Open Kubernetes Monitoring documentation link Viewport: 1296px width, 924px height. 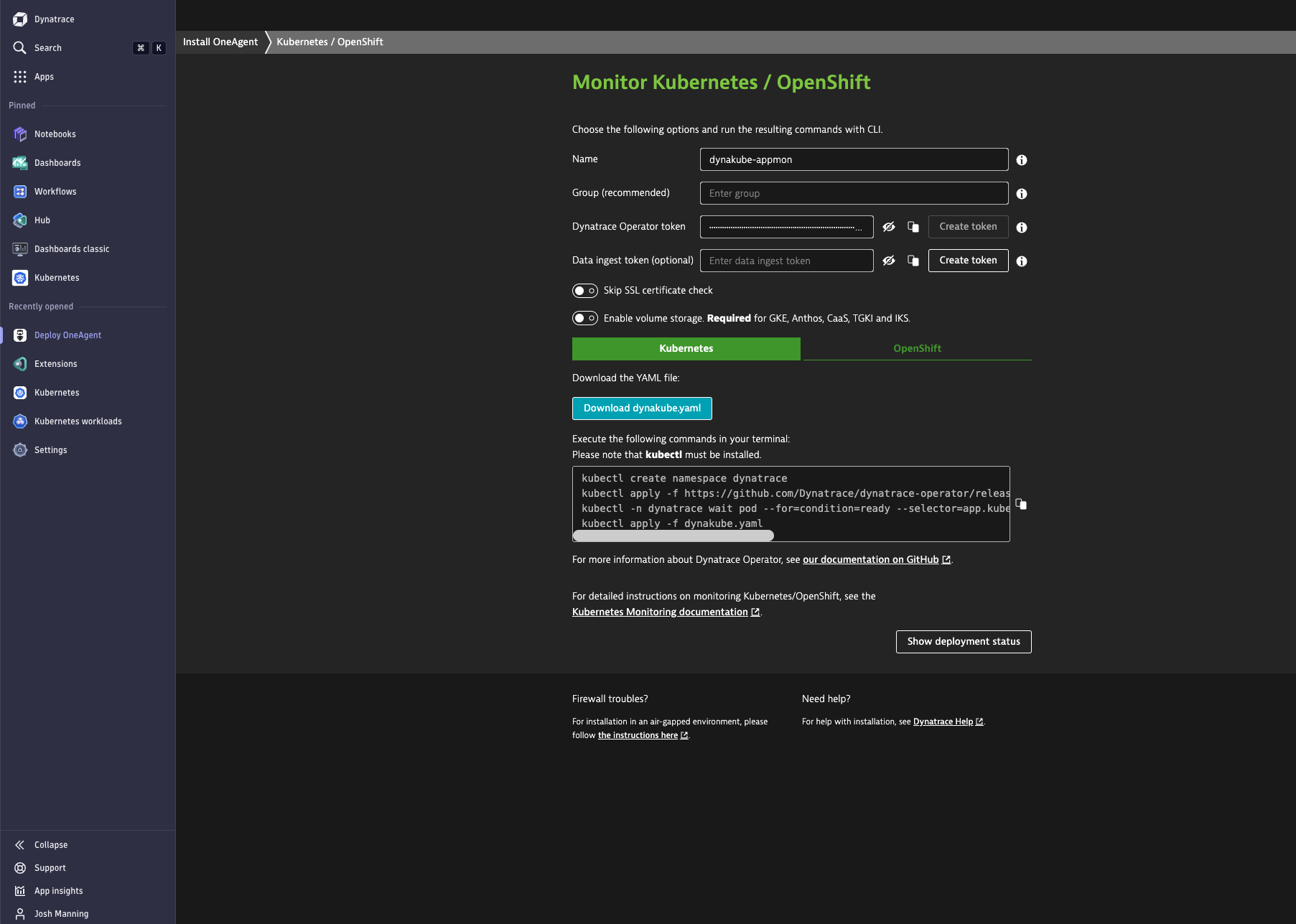[x=660, y=612]
